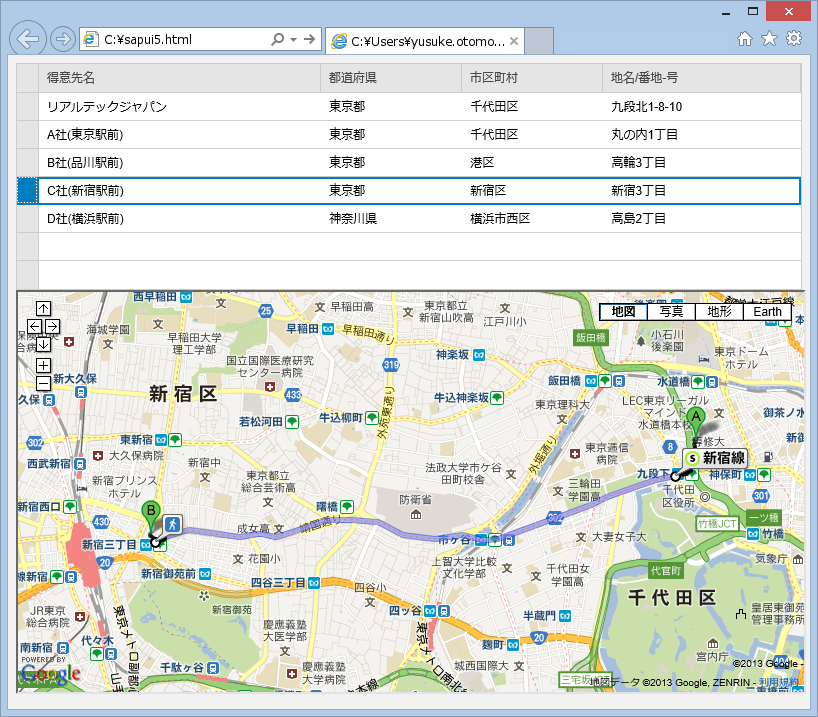Click the selected row header for C社(新宿駅前)

[28, 190]
